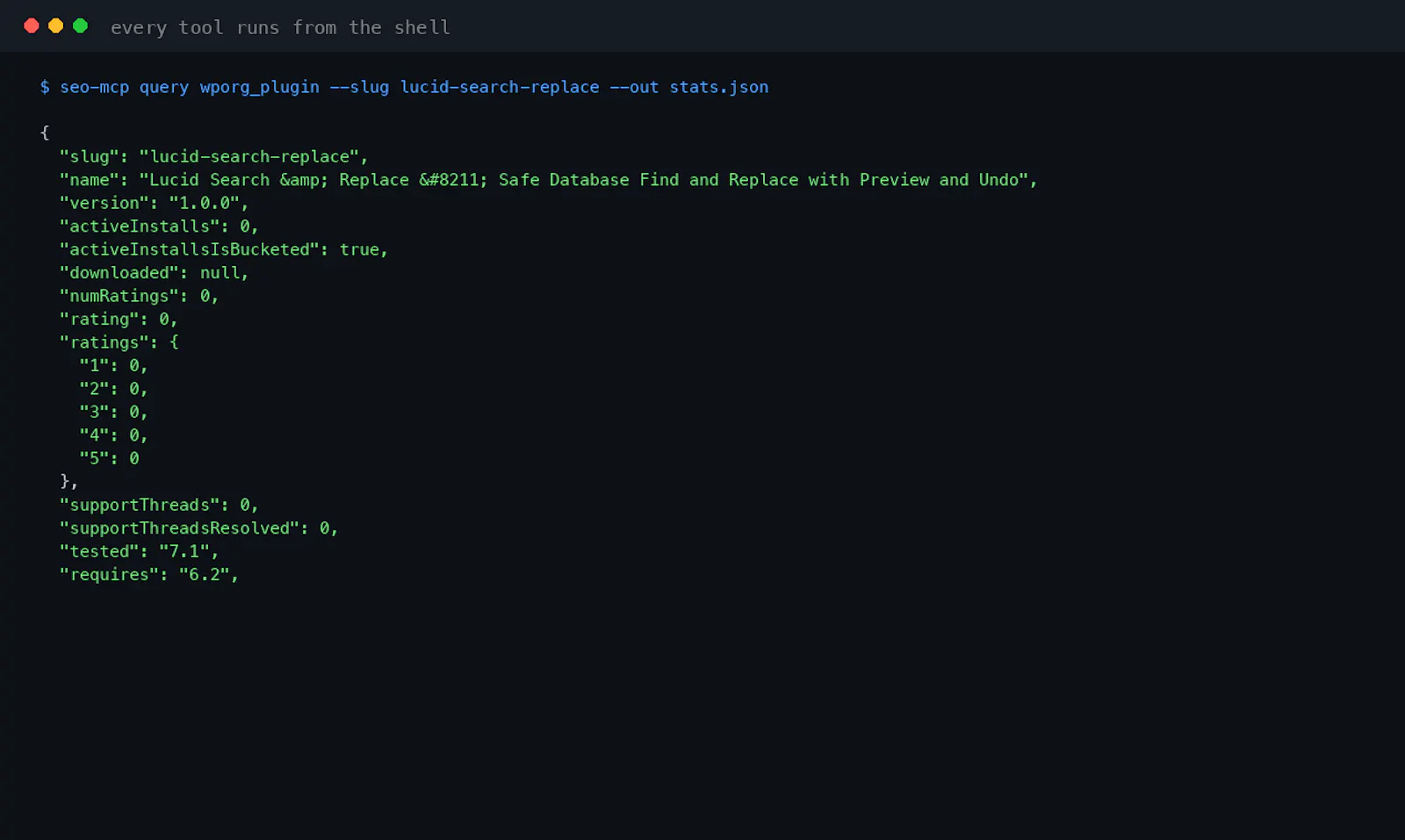The height and width of the screenshot is (840, 1405).
Task: Click the "requires": "6.2" line
Action: [x=148, y=575]
